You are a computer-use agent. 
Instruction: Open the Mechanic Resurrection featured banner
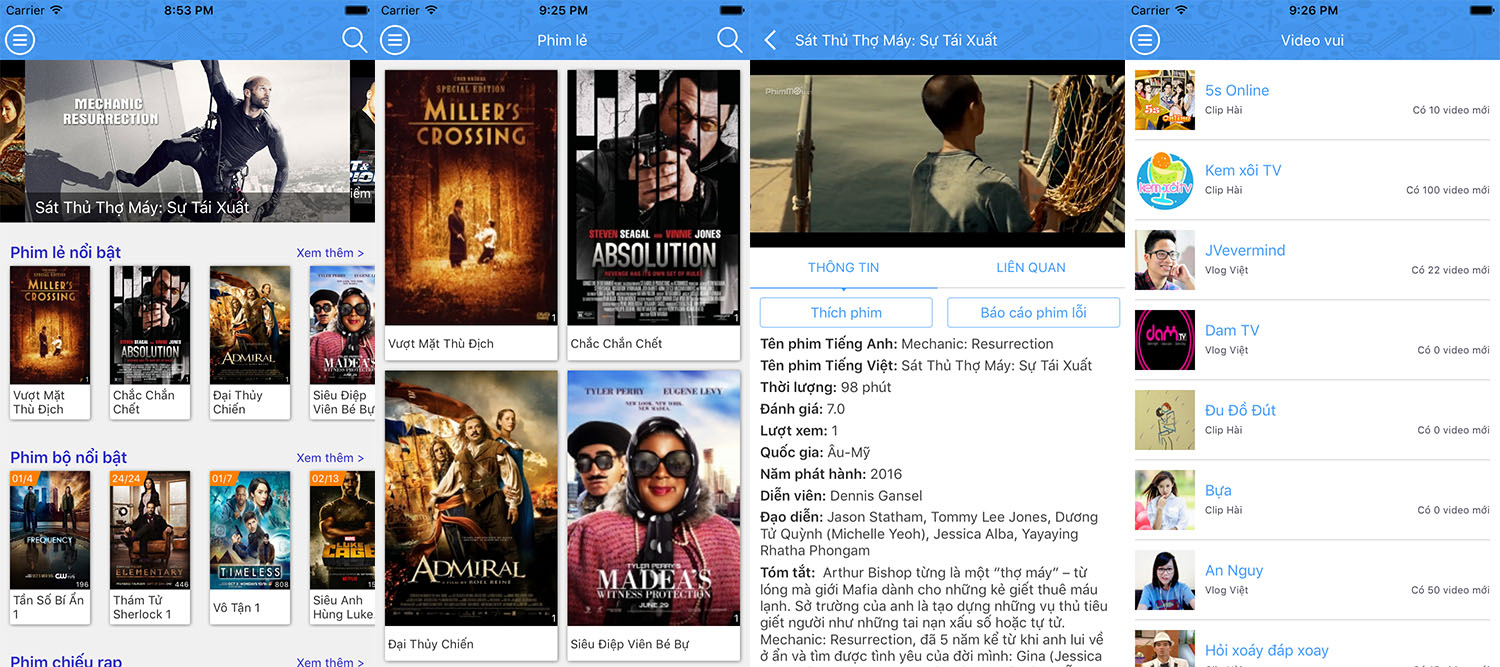coord(187,141)
